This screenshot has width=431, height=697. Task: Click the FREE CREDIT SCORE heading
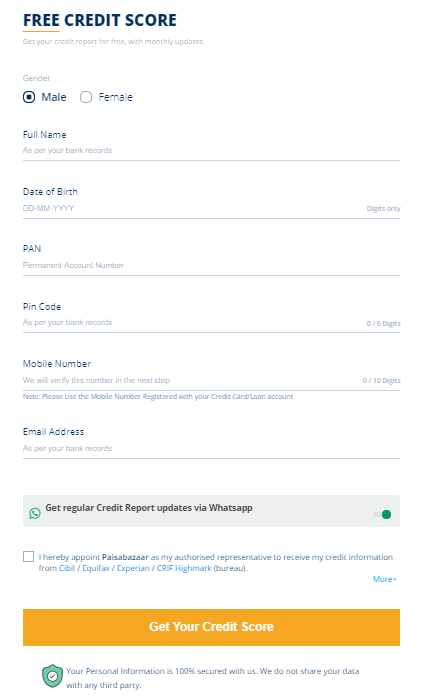100,20
